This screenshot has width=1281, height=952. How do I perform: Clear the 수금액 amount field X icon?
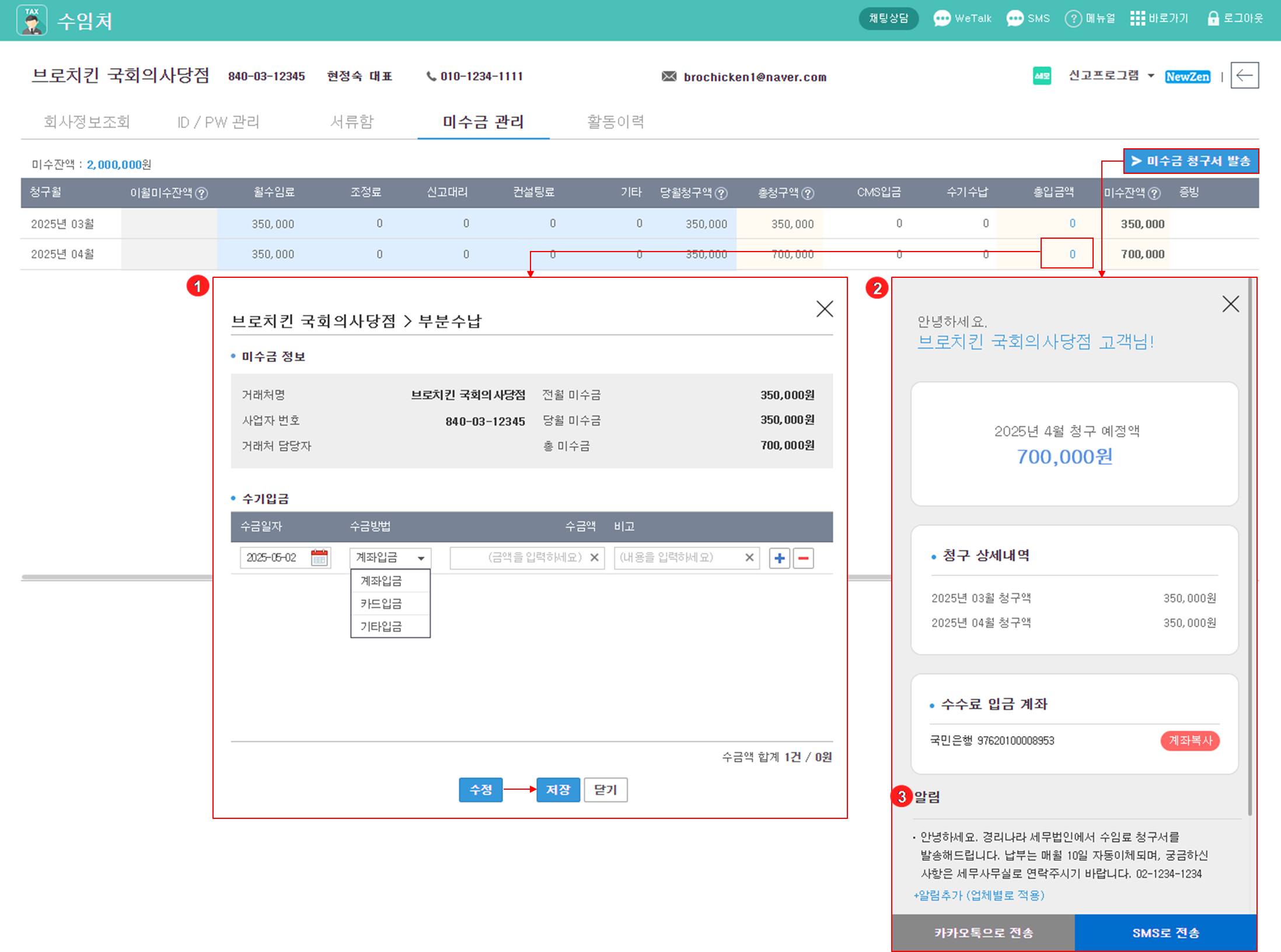coord(594,557)
